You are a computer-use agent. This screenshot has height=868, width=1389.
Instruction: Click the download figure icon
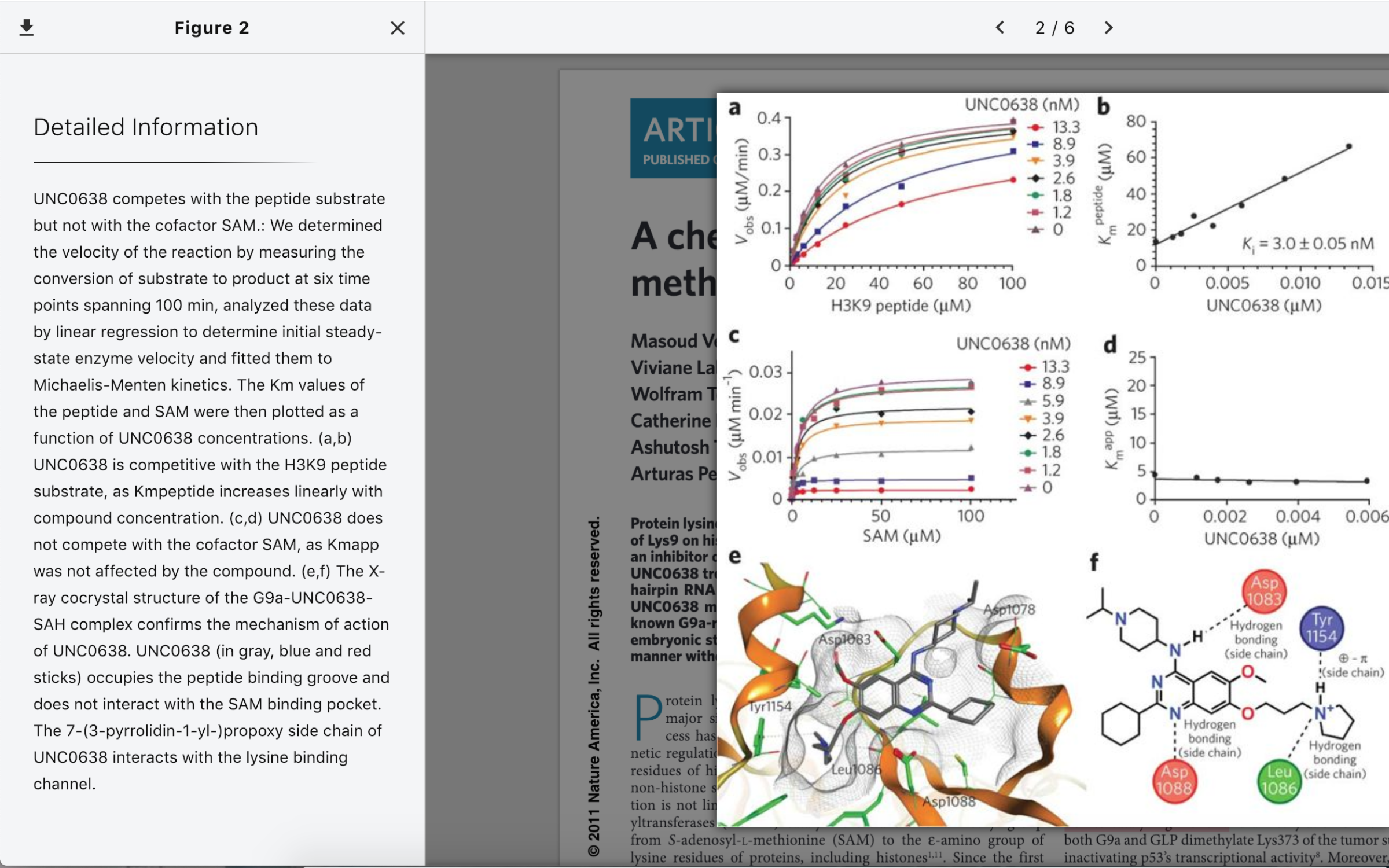(x=27, y=28)
